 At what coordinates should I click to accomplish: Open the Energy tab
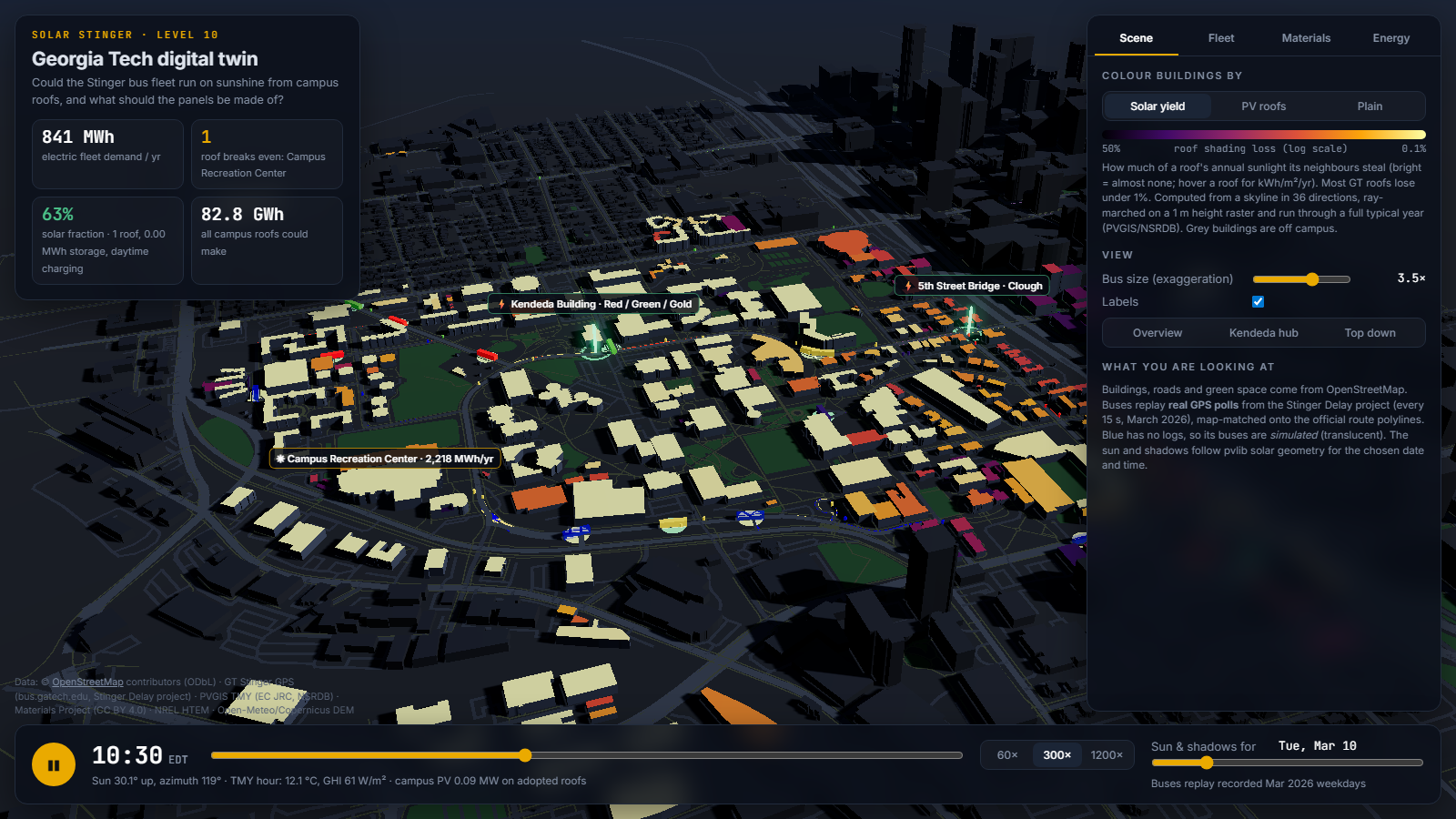[1390, 38]
